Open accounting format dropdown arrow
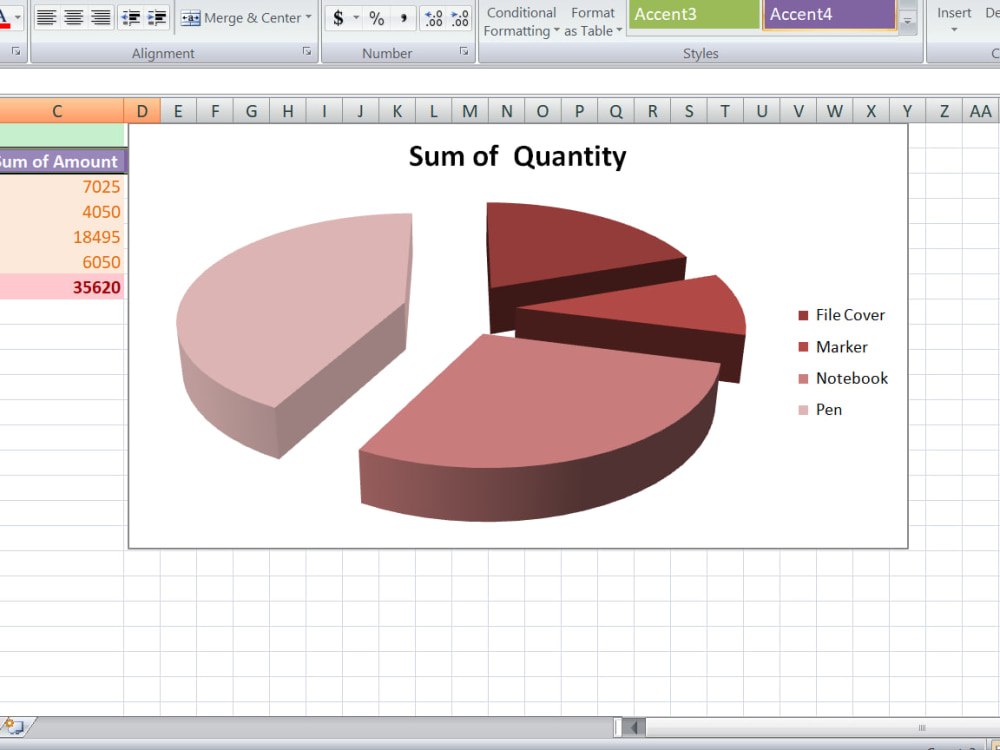Image resolution: width=1000 pixels, height=750 pixels. [356, 18]
